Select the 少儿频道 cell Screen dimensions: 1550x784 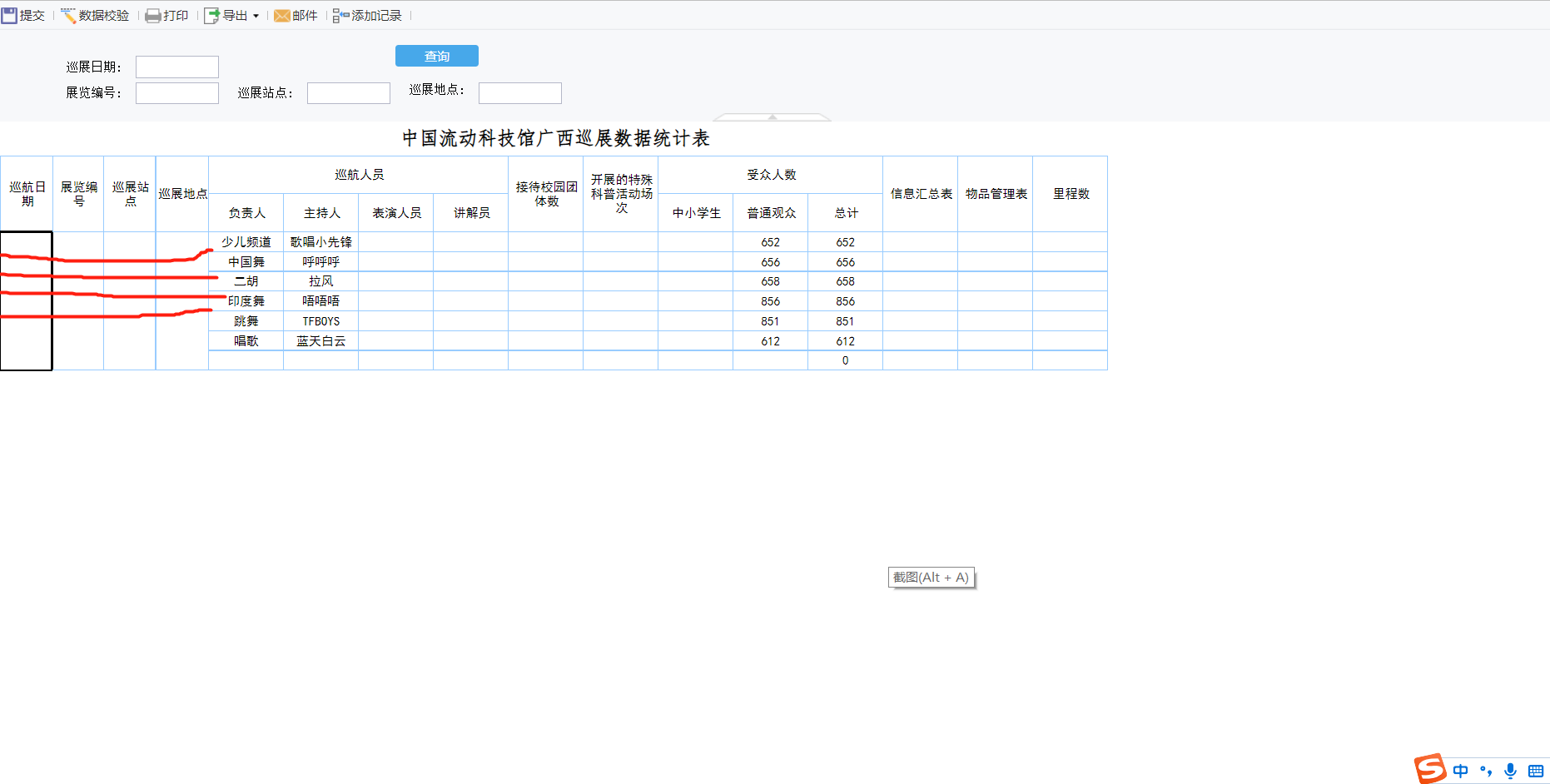[246, 242]
